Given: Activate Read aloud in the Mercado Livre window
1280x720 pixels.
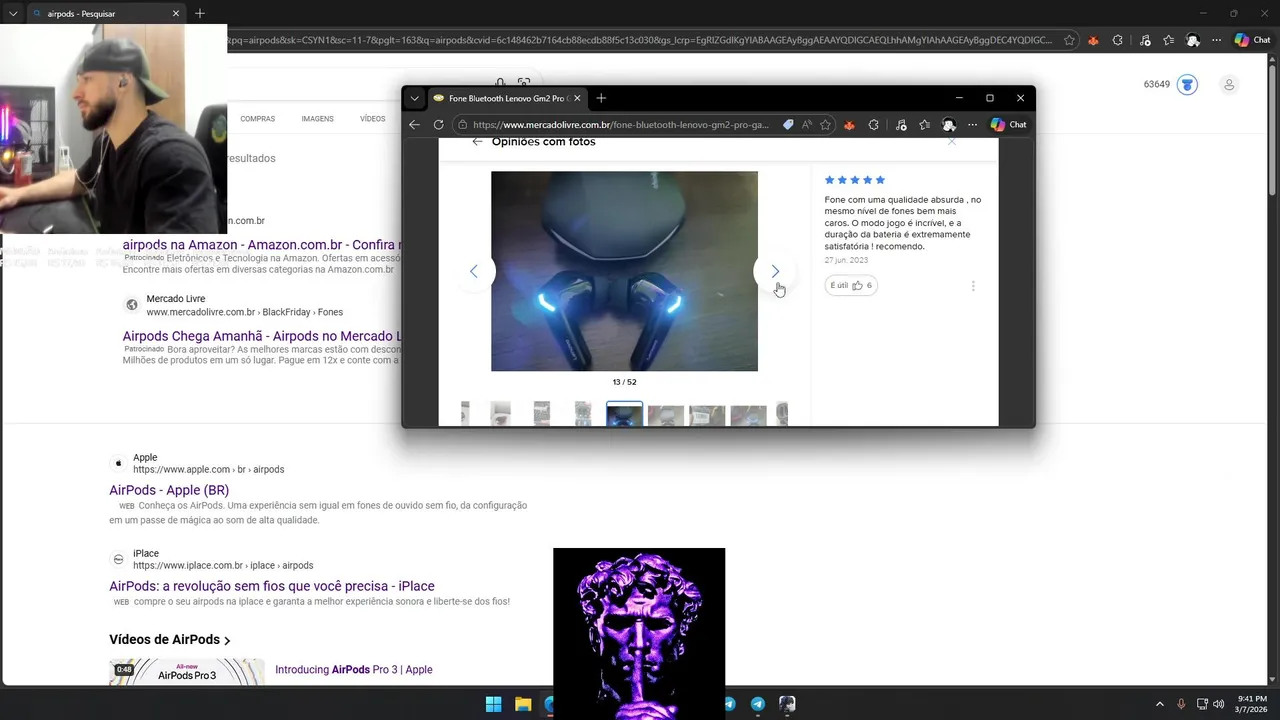Looking at the screenshot, I should pyautogui.click(x=807, y=125).
